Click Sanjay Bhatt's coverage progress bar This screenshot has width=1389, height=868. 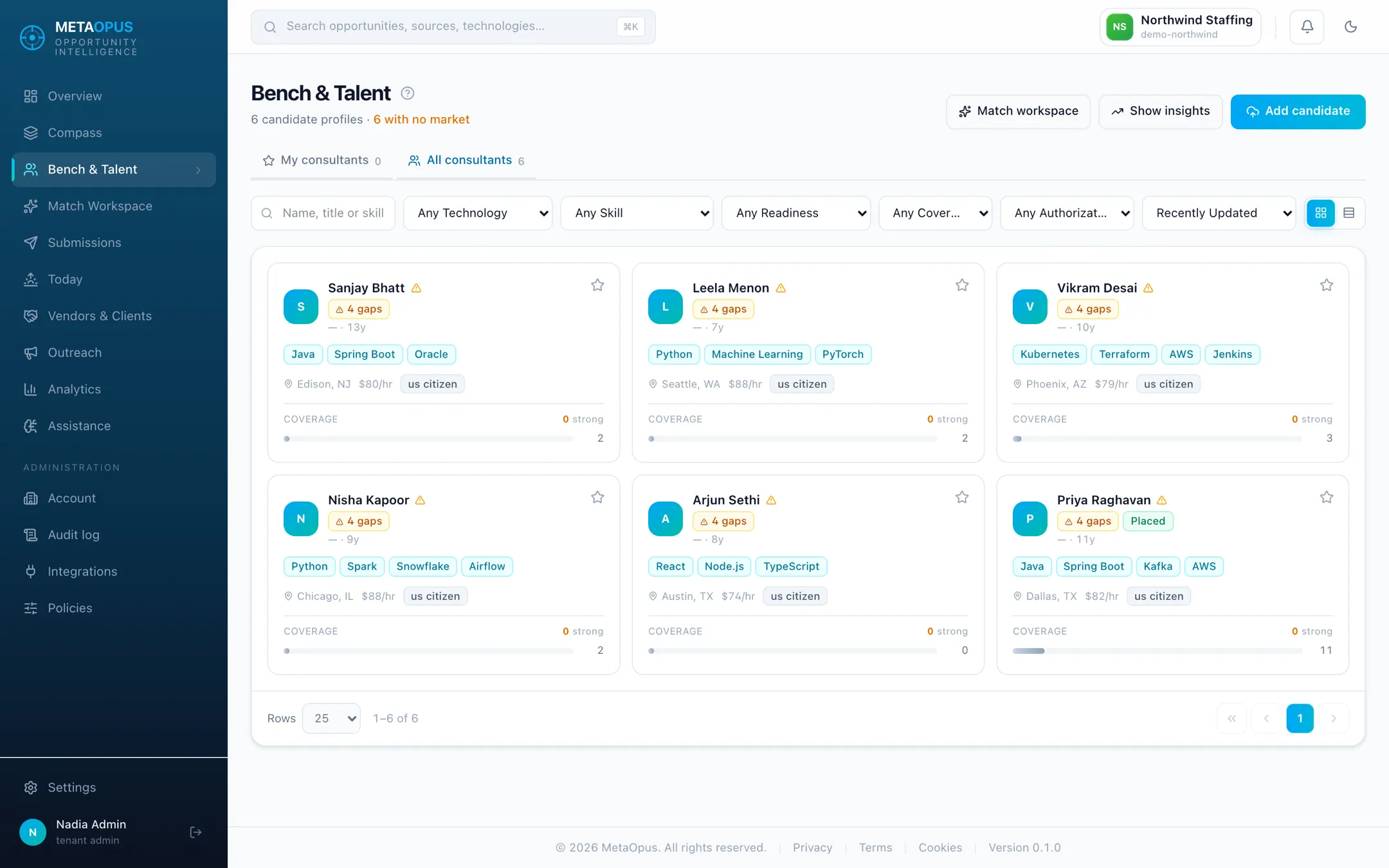428,439
